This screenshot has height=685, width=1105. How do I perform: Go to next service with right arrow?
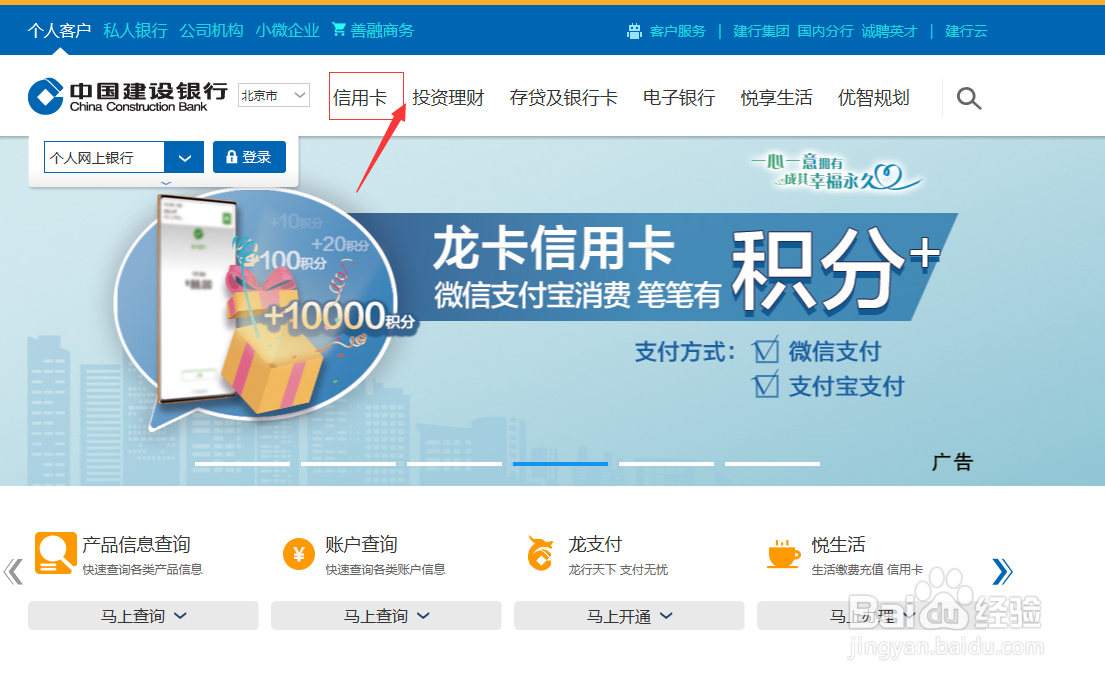[x=1002, y=572]
